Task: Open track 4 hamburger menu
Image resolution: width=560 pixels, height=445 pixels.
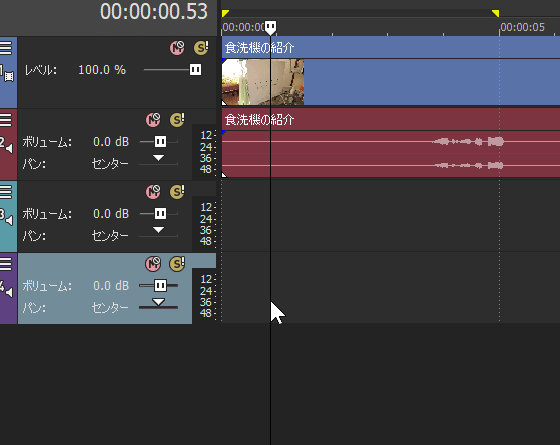Action: pyautogui.click(x=6, y=264)
